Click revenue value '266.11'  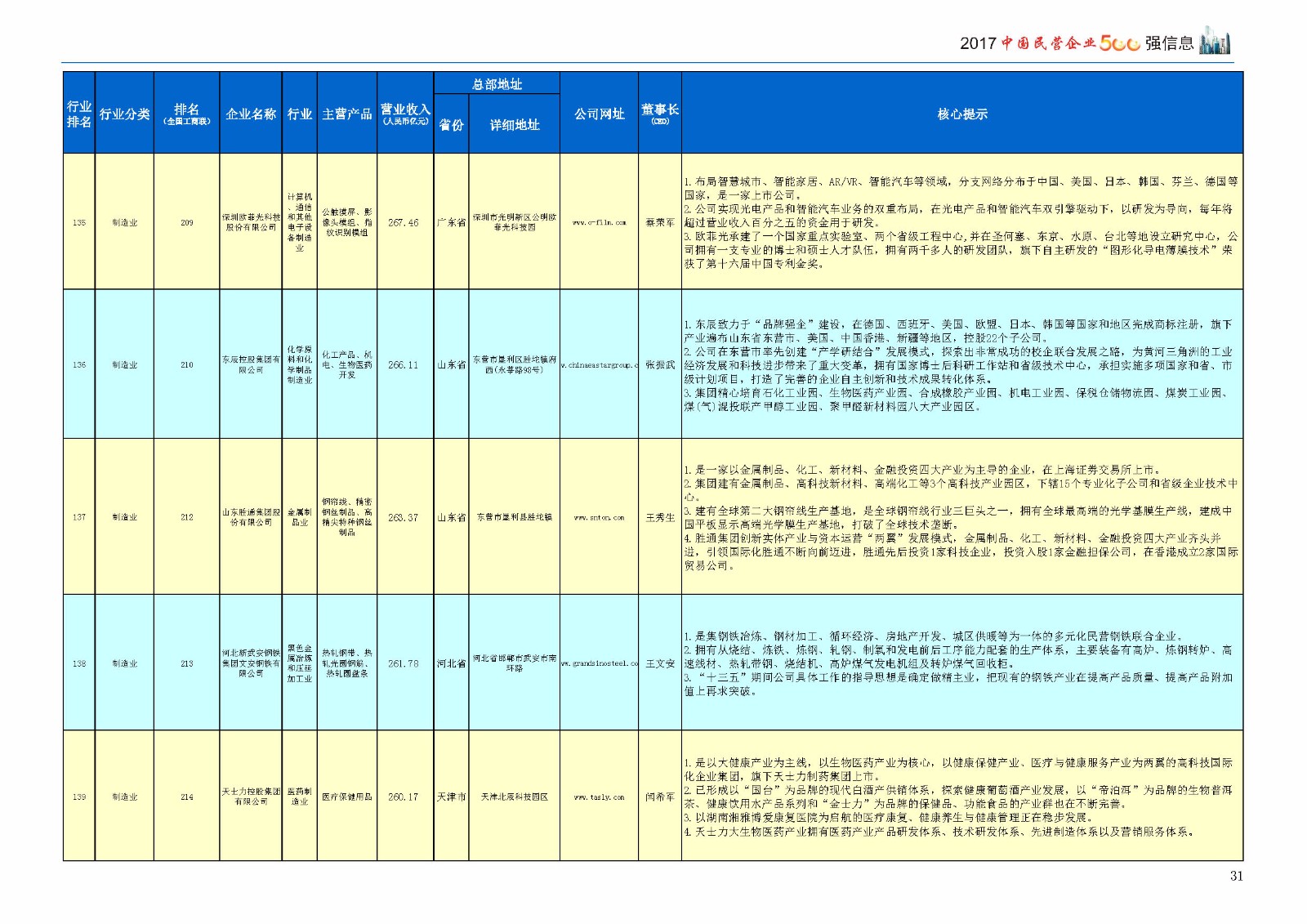click(404, 364)
